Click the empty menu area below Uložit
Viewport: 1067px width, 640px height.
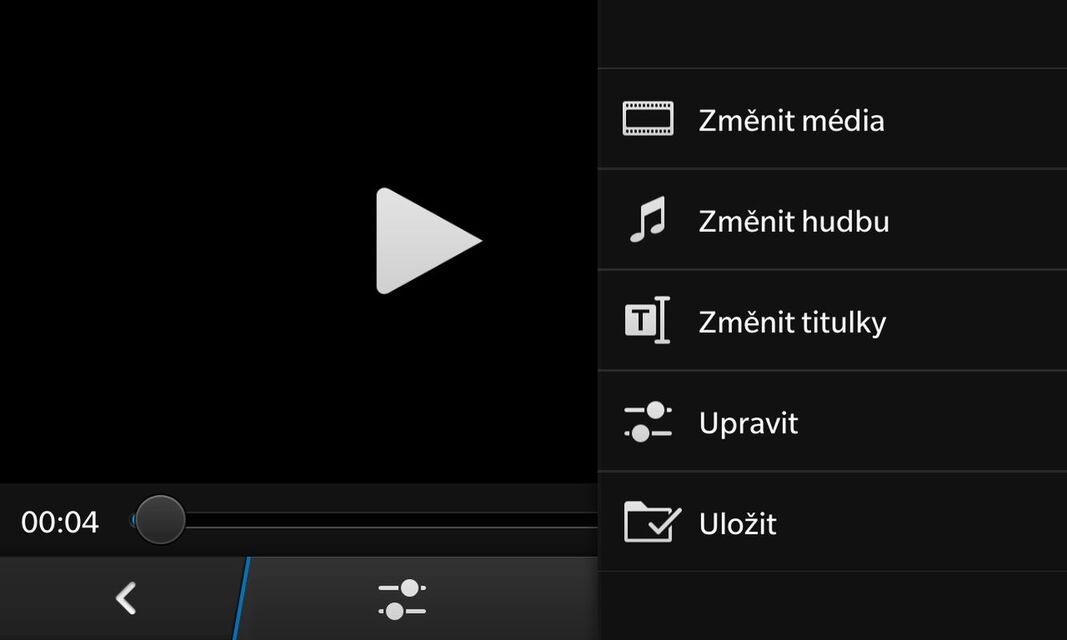click(832, 606)
